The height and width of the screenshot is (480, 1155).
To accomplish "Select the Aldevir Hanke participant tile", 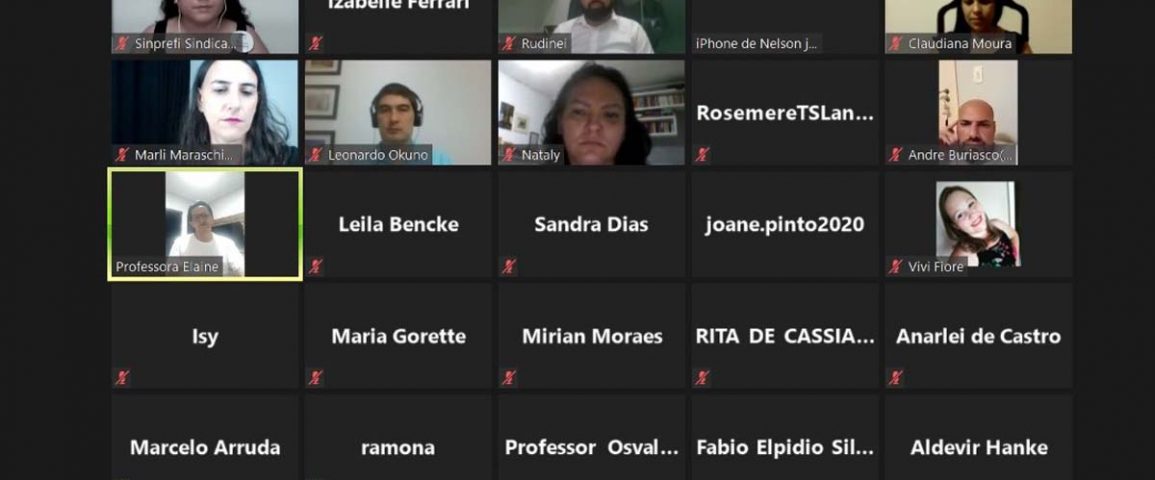I will 978,437.
